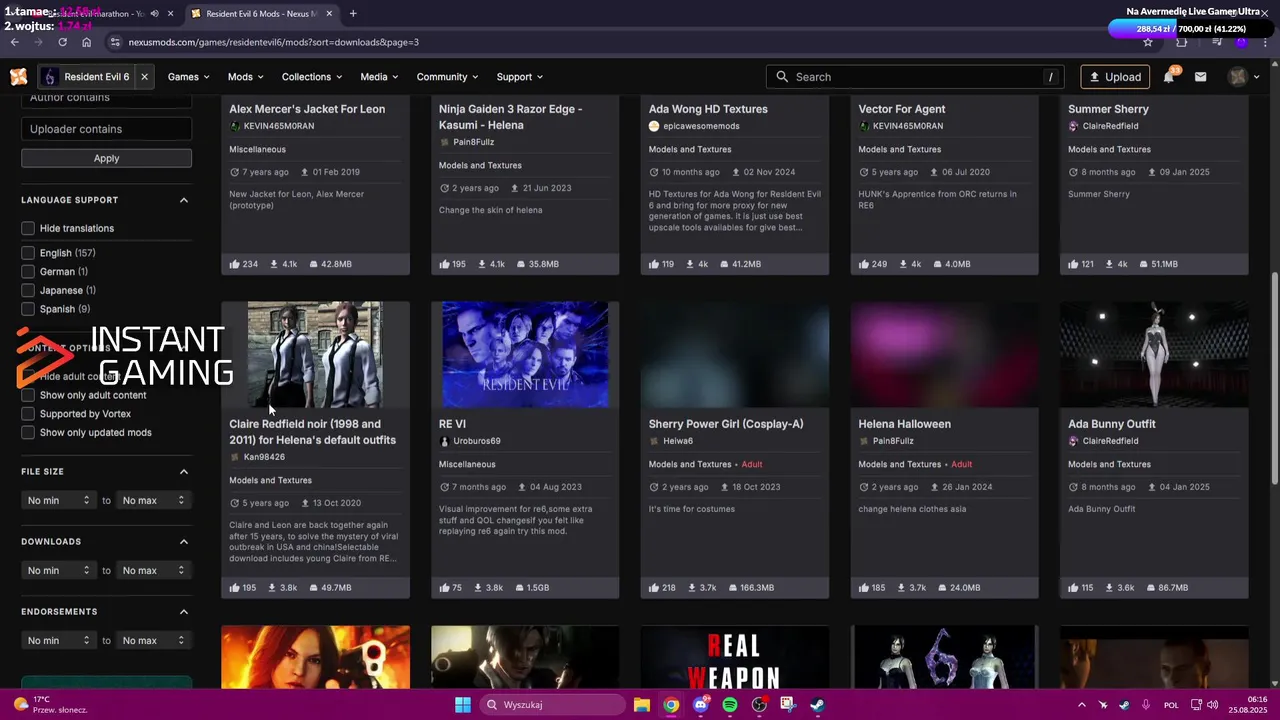Screen dimensions: 1280x720
Task: Open Snipping Tool from taskbar
Action: 788,705
